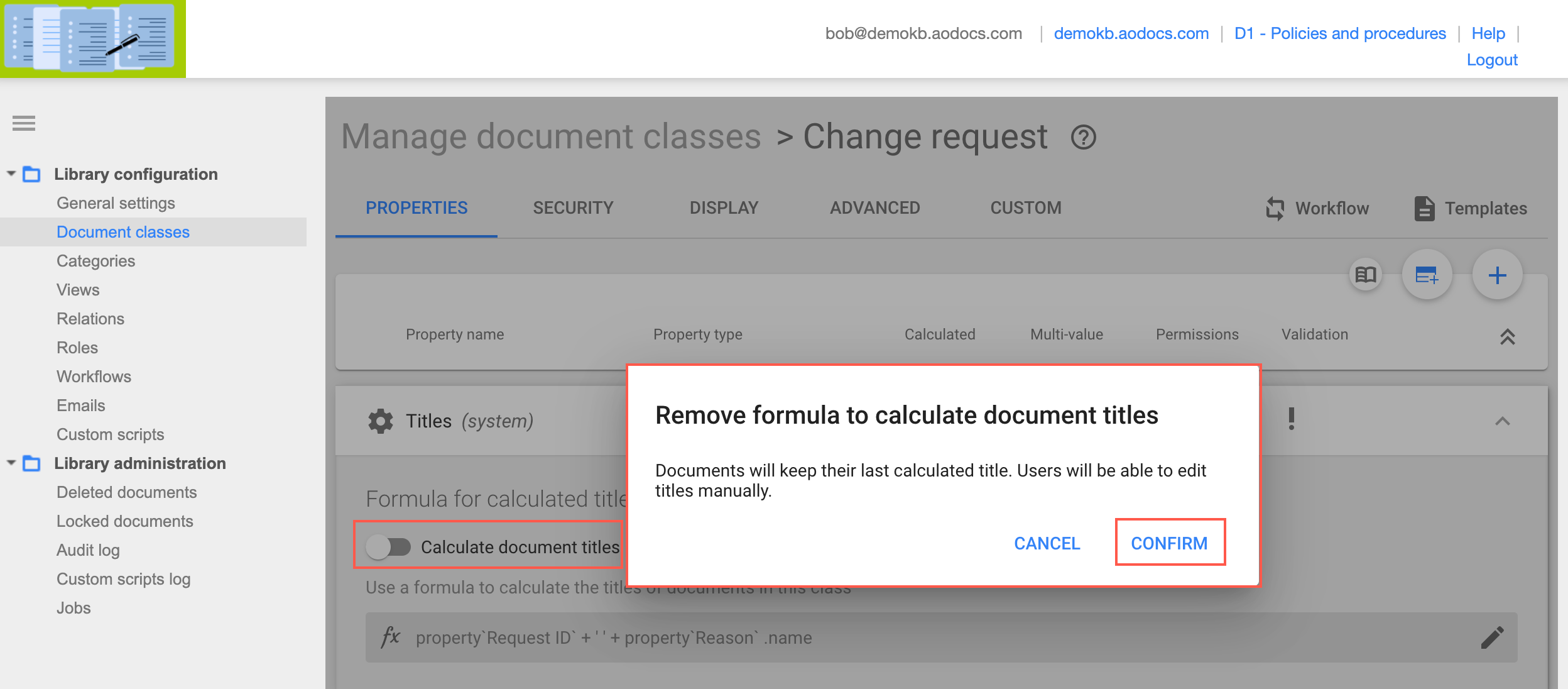1568x689 pixels.
Task: Open Custom scripts log in sidebar
Action: click(123, 579)
